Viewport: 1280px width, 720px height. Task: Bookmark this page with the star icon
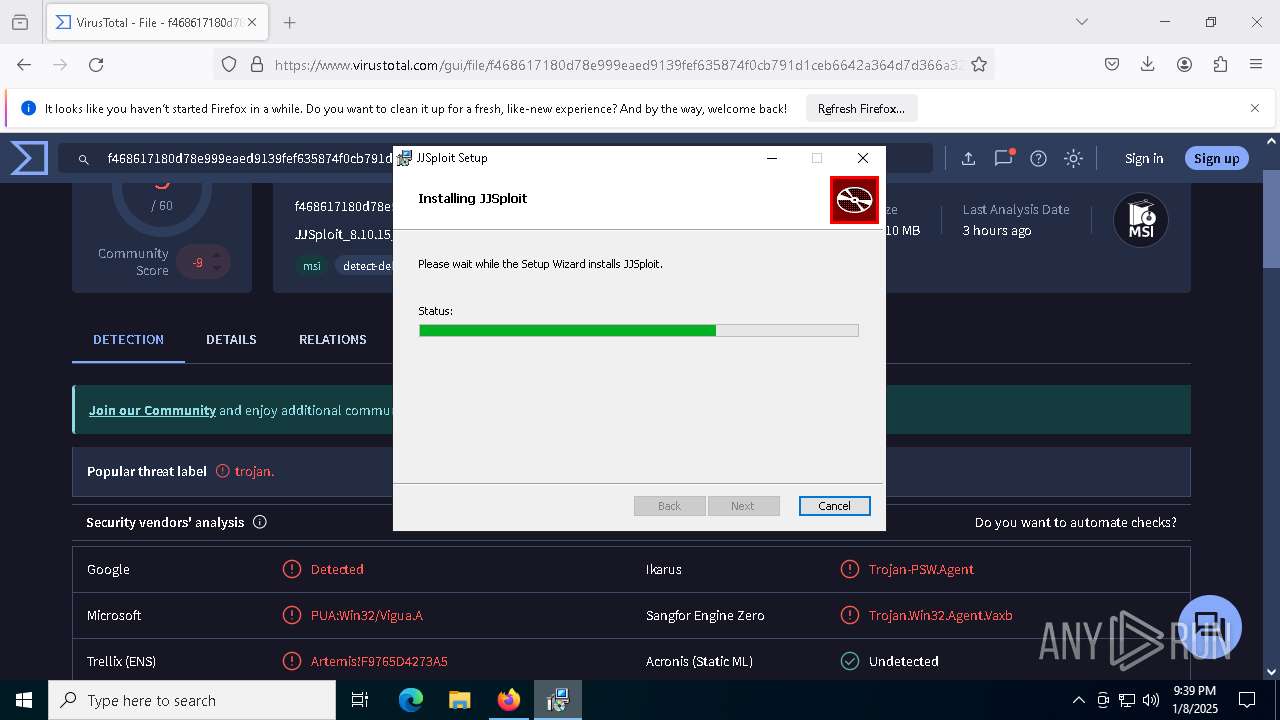pos(979,64)
